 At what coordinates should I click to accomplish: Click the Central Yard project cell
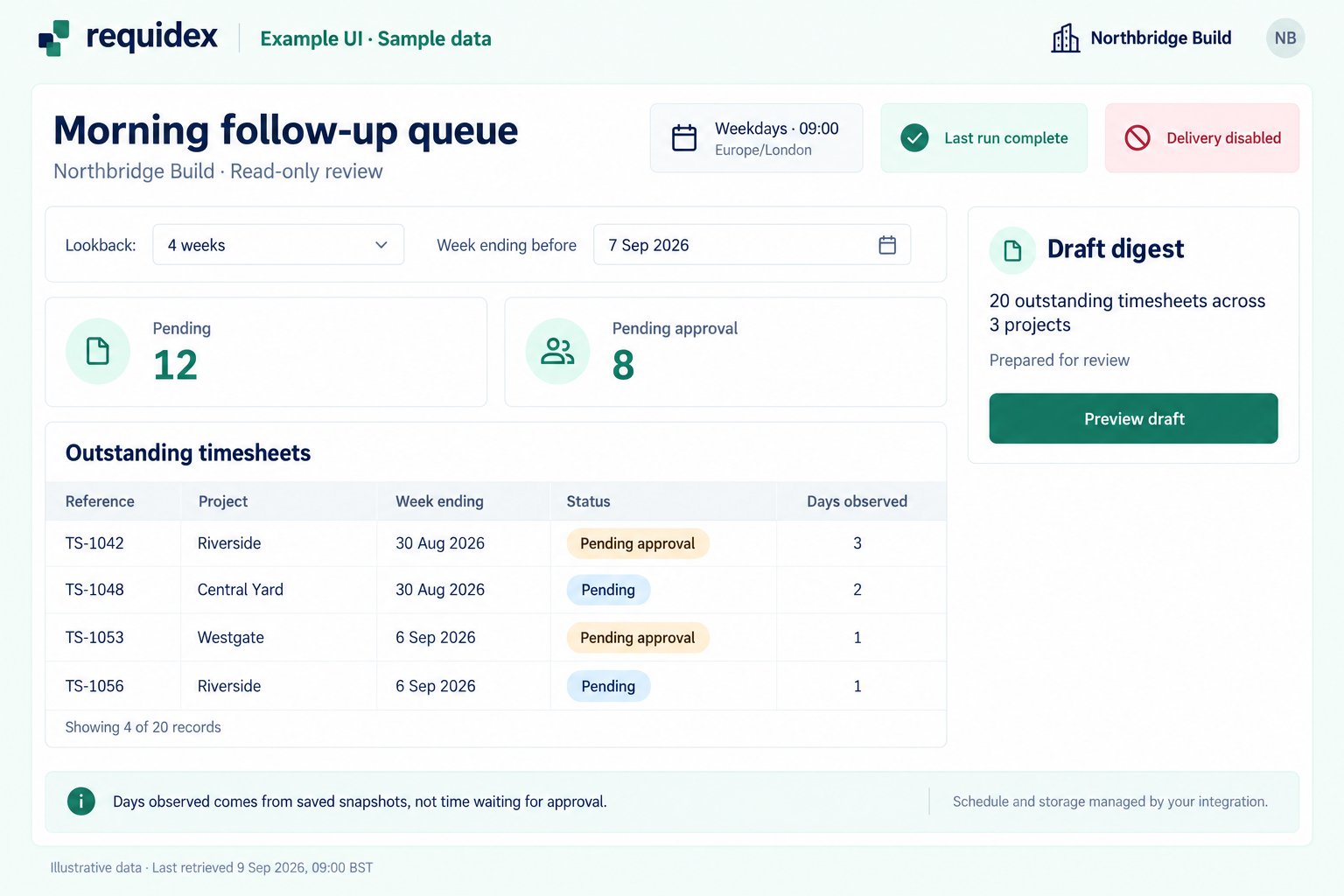[241, 590]
